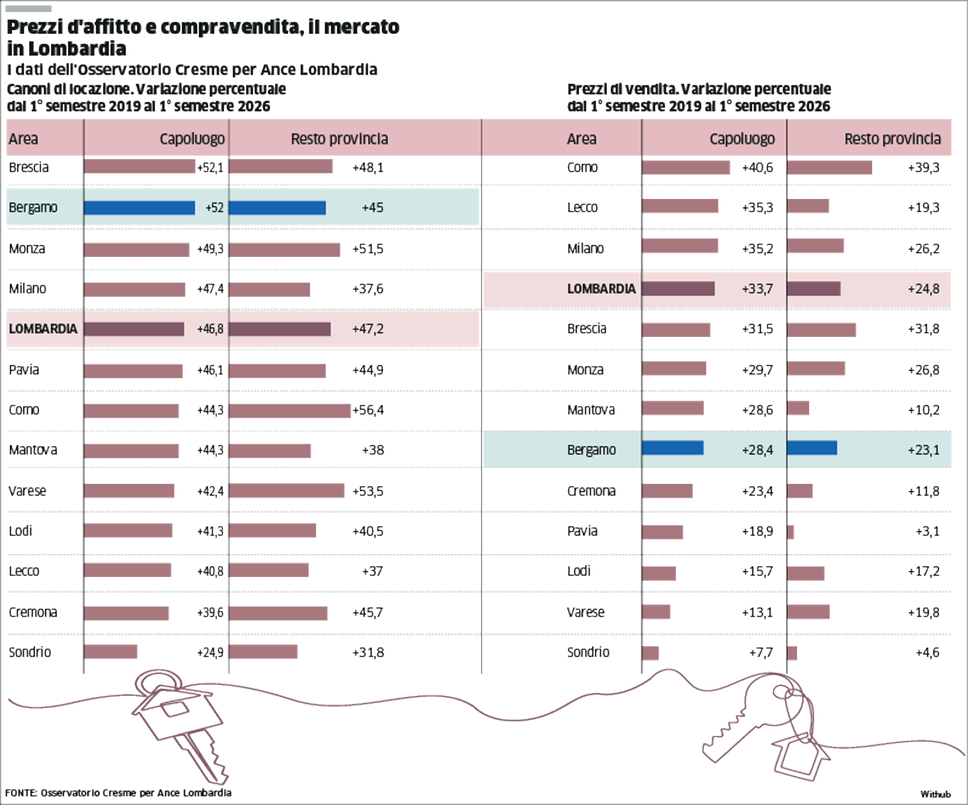968x805 pixels.
Task: Select the LOMBARDIA row in sales table
Action: [717, 289]
